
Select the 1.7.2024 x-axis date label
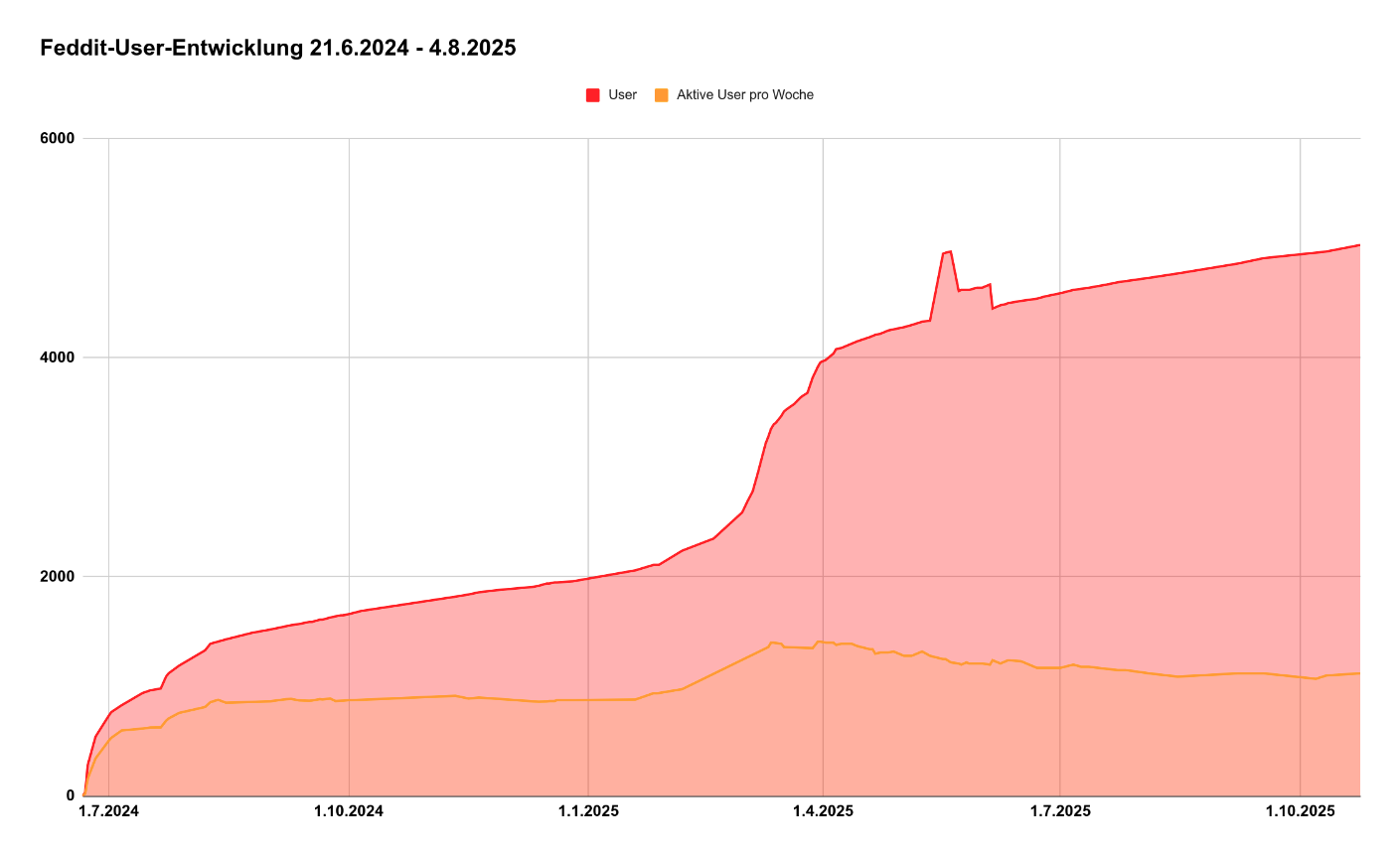coord(109,811)
